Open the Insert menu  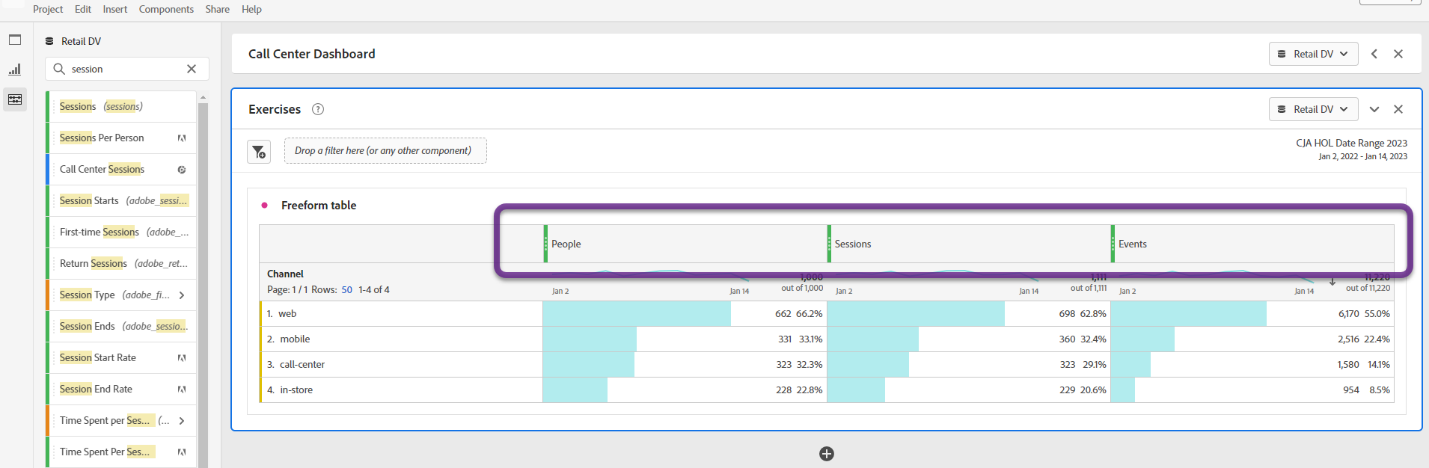tap(115, 9)
